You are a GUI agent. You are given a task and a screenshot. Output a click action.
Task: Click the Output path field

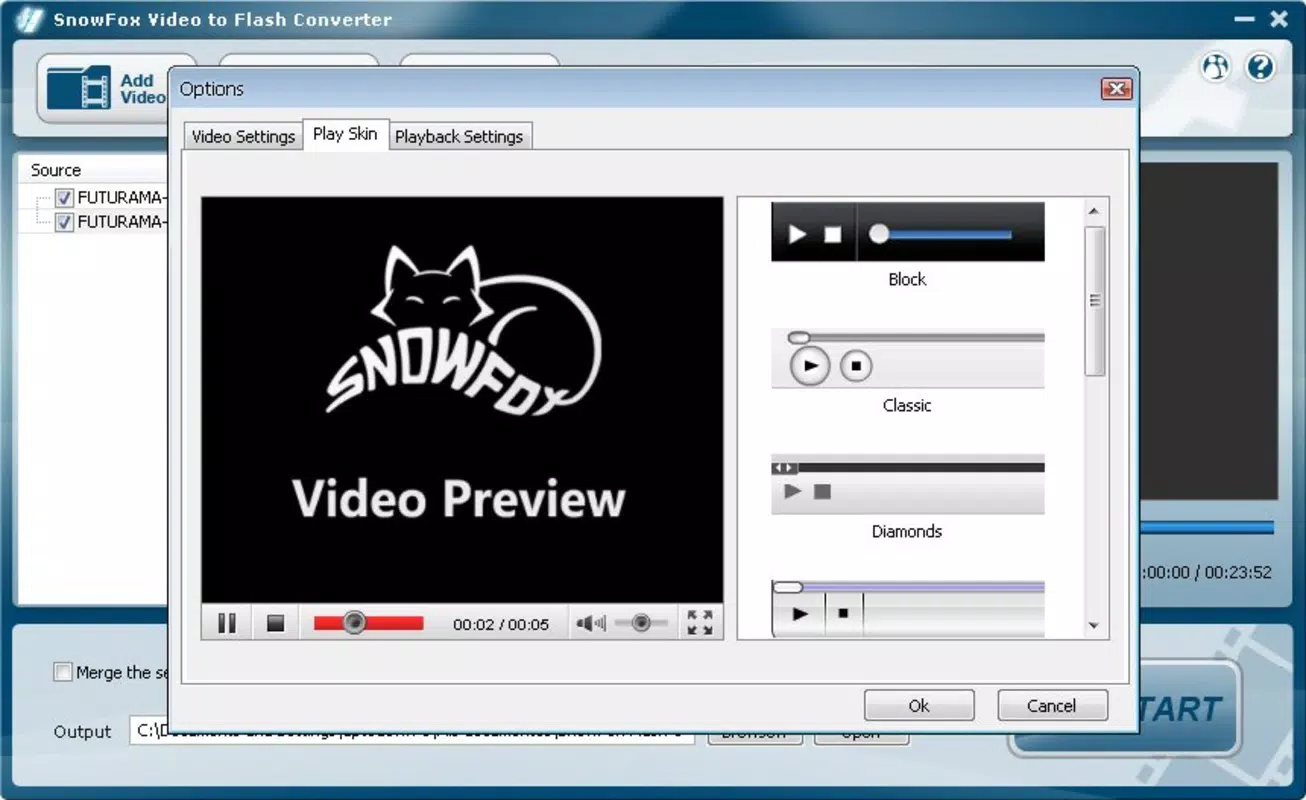click(412, 731)
